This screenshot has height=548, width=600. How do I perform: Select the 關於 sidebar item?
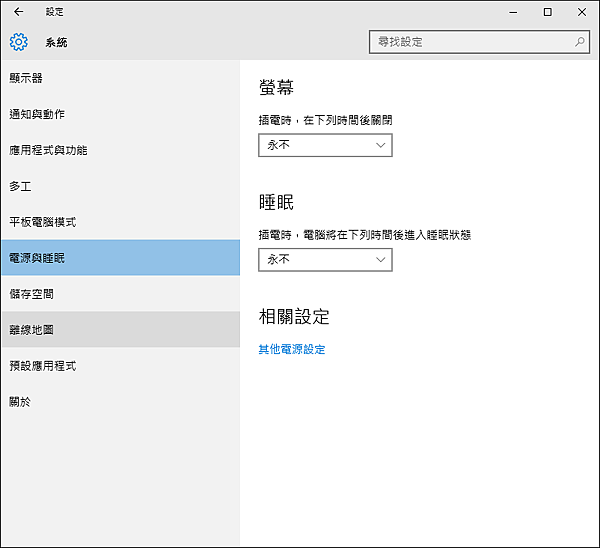pyautogui.click(x=120, y=401)
